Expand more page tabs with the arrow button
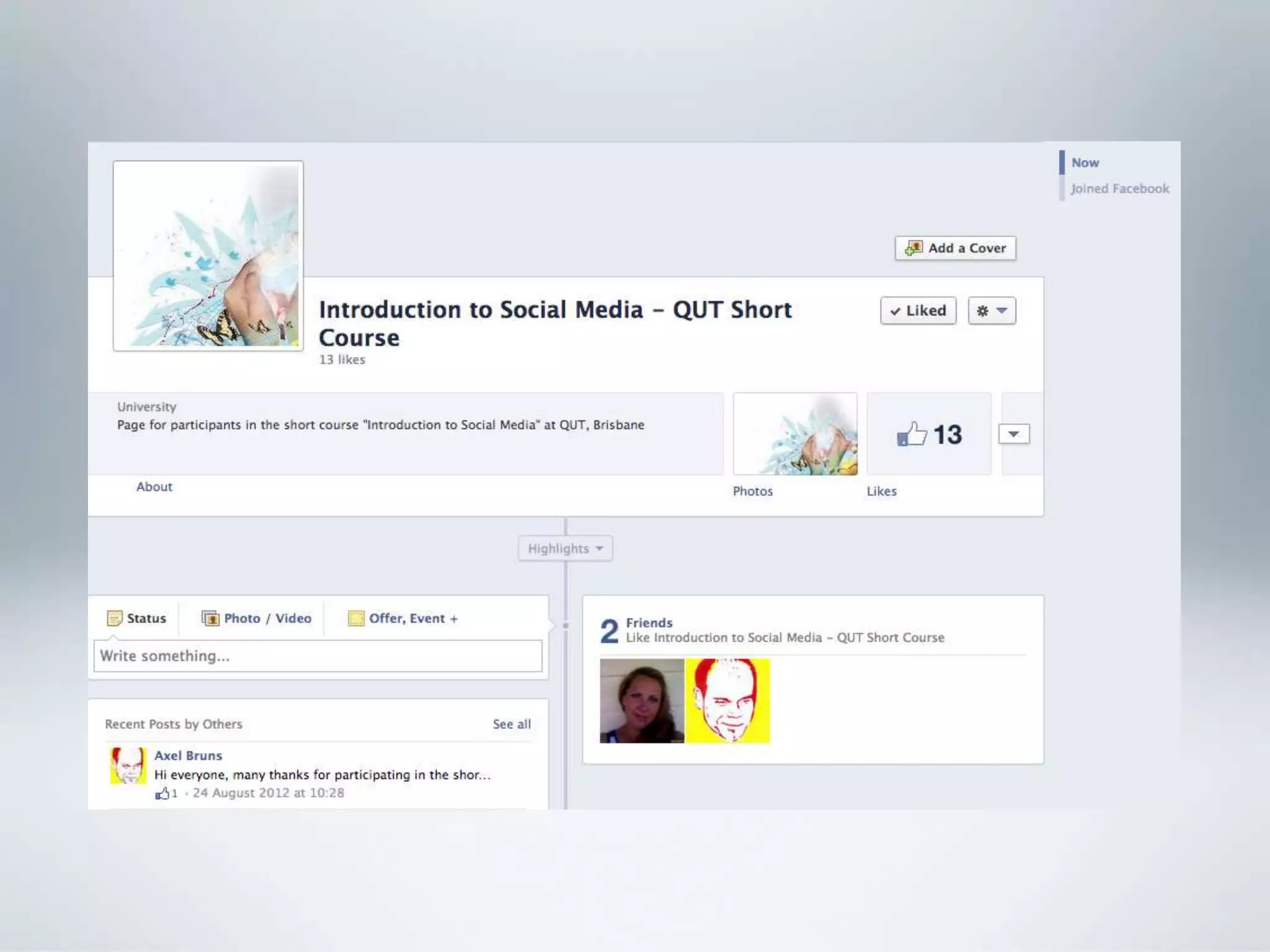1270x952 pixels. (x=1013, y=434)
